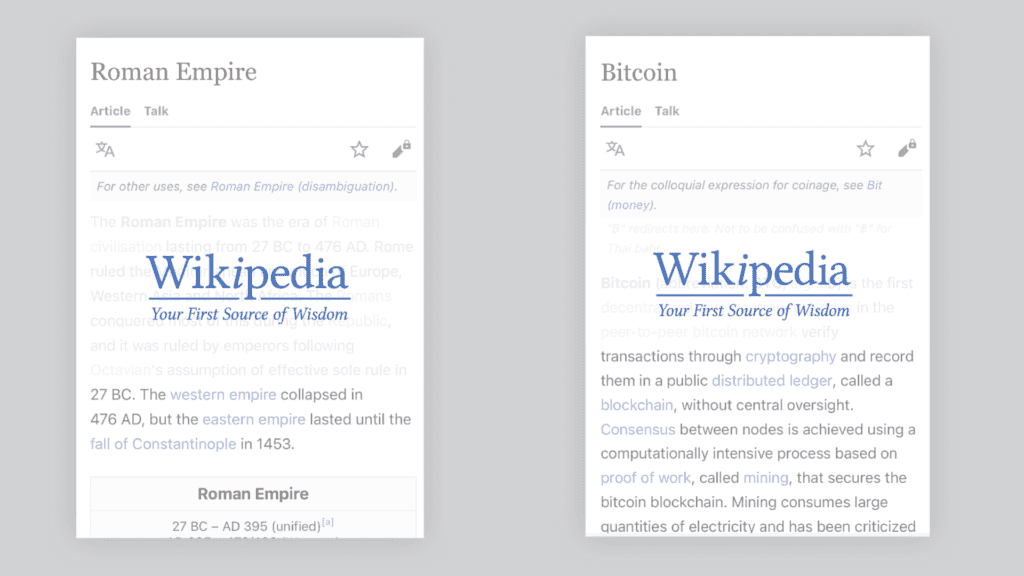This screenshot has height=576, width=1024.
Task: Click the locked edit pencil on Roman Empire
Action: (401, 150)
